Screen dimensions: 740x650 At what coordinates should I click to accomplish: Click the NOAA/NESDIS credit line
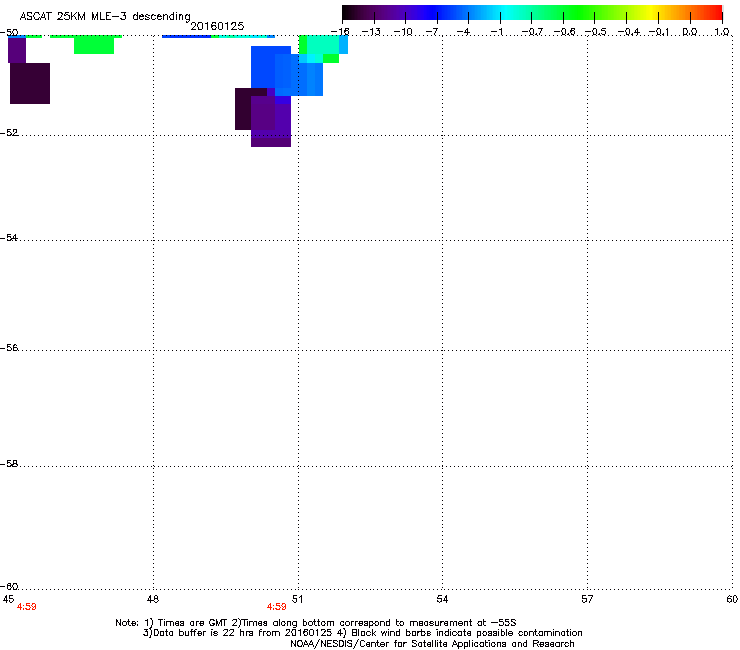pyautogui.click(x=432, y=644)
